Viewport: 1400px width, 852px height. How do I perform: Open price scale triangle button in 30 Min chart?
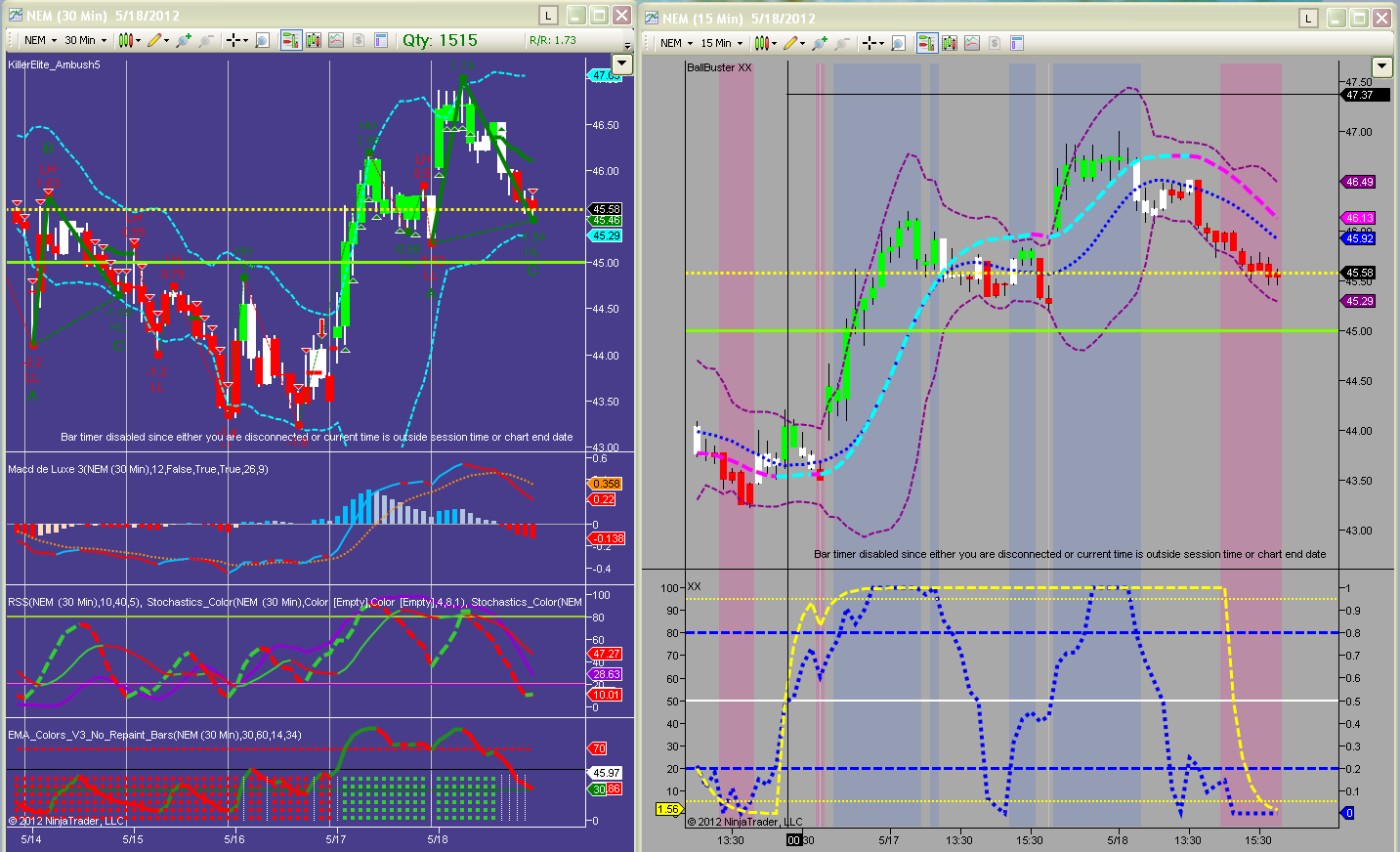pyautogui.click(x=621, y=64)
